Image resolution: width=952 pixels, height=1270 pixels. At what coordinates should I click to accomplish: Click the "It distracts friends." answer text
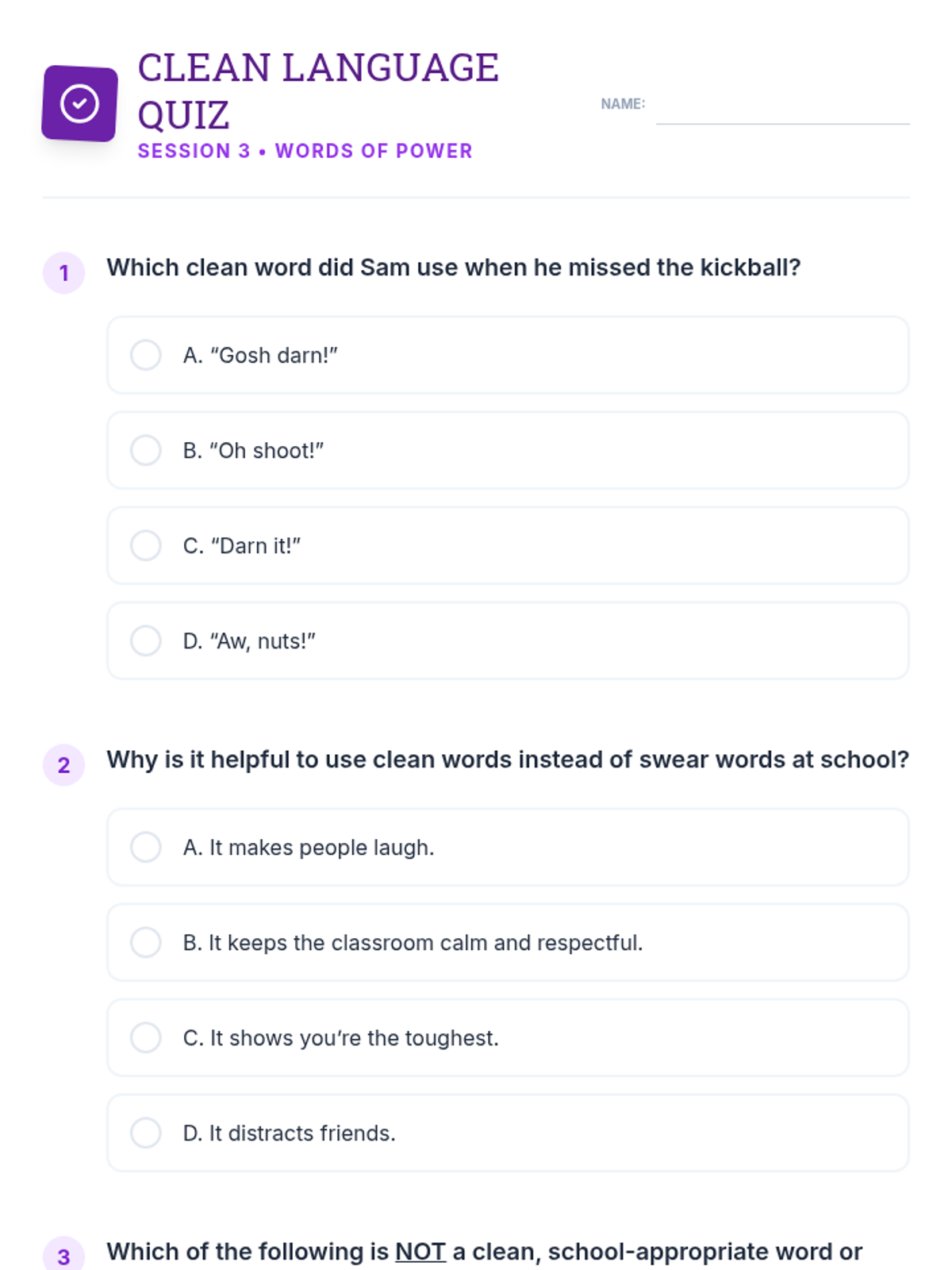289,1133
